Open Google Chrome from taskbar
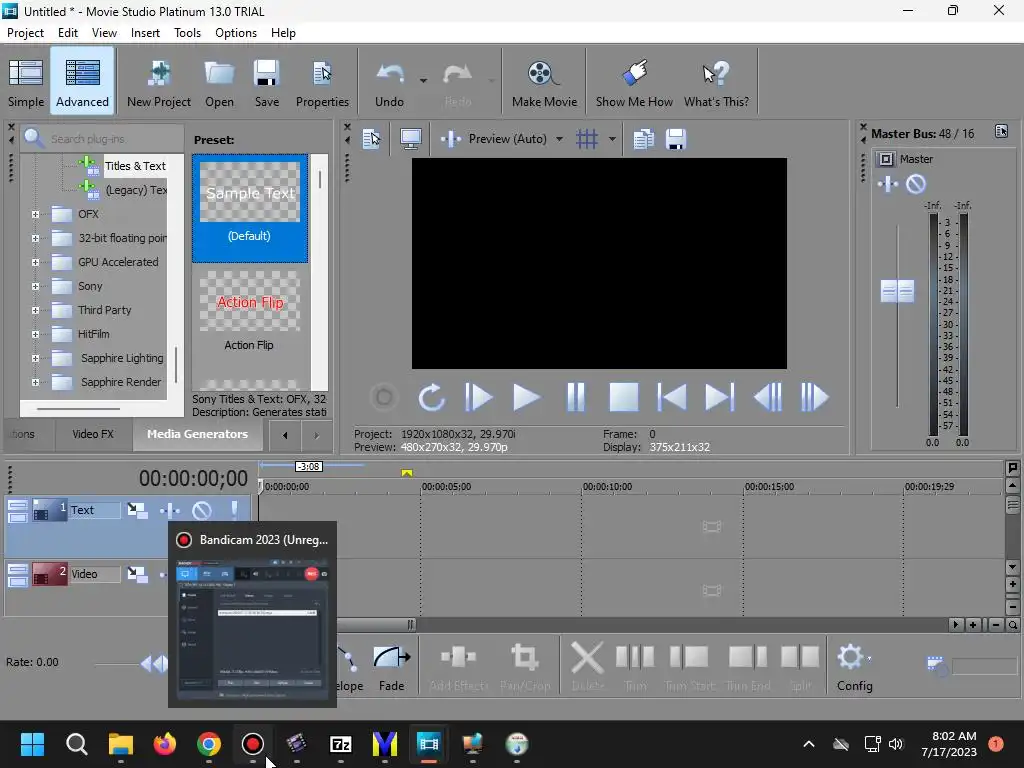The image size is (1024, 768). point(208,744)
